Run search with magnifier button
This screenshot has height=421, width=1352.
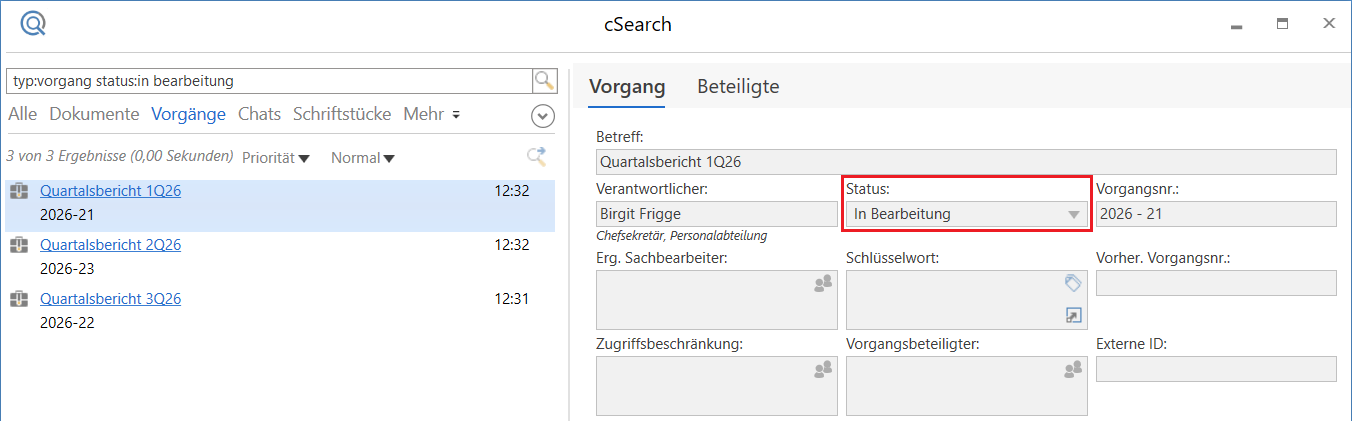544,81
